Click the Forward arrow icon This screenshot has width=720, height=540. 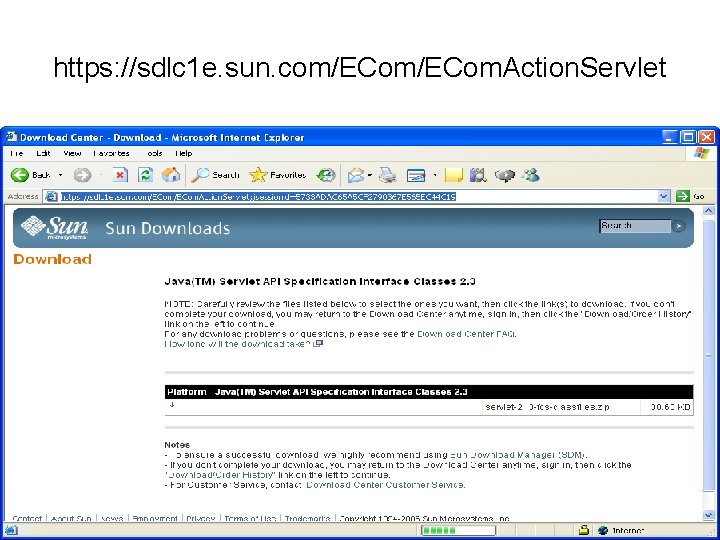click(x=82, y=175)
